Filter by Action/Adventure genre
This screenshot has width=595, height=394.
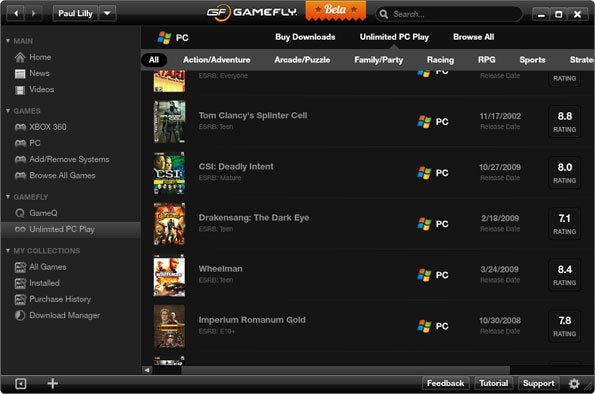217,60
